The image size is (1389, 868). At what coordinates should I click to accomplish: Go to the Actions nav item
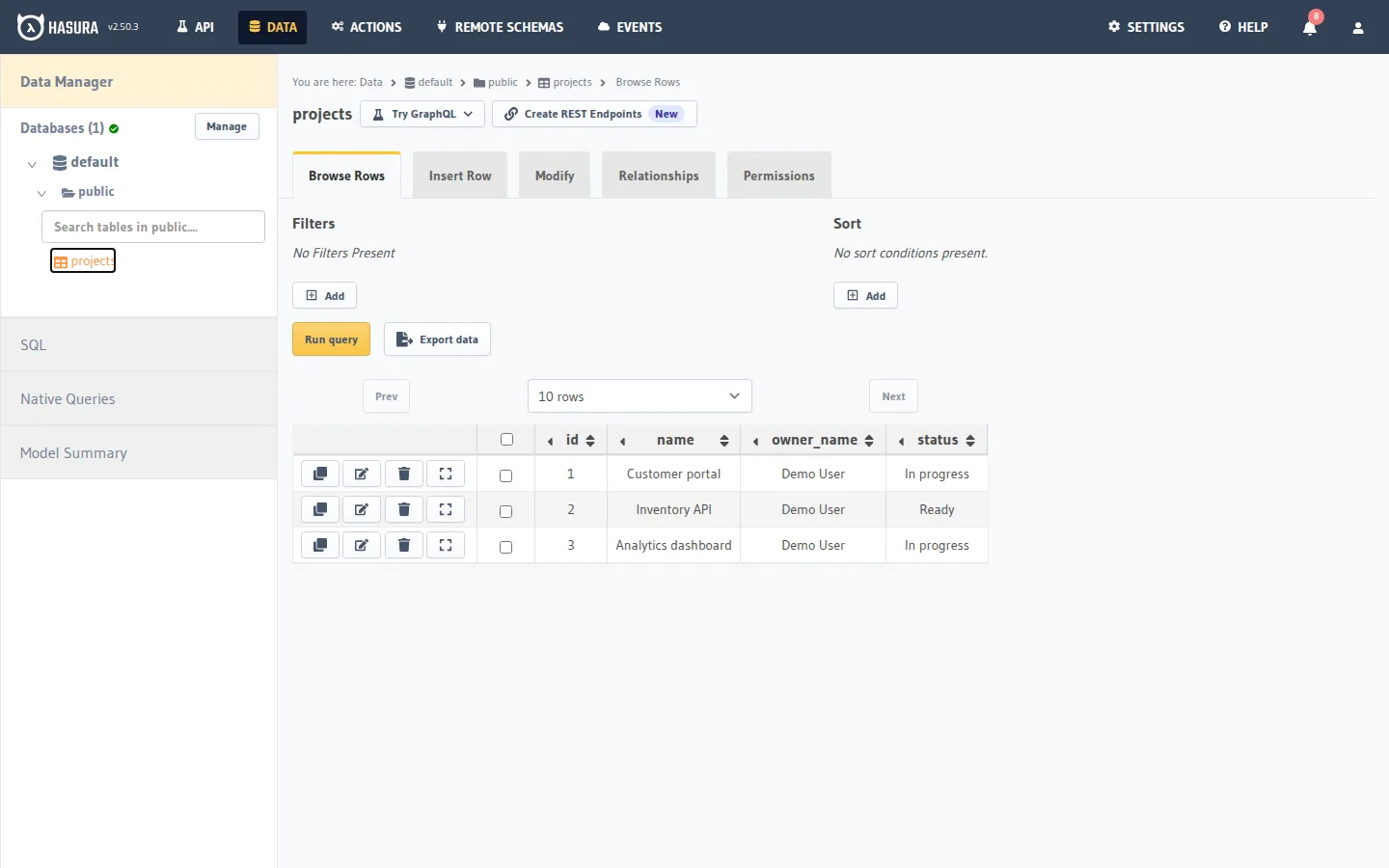click(367, 27)
